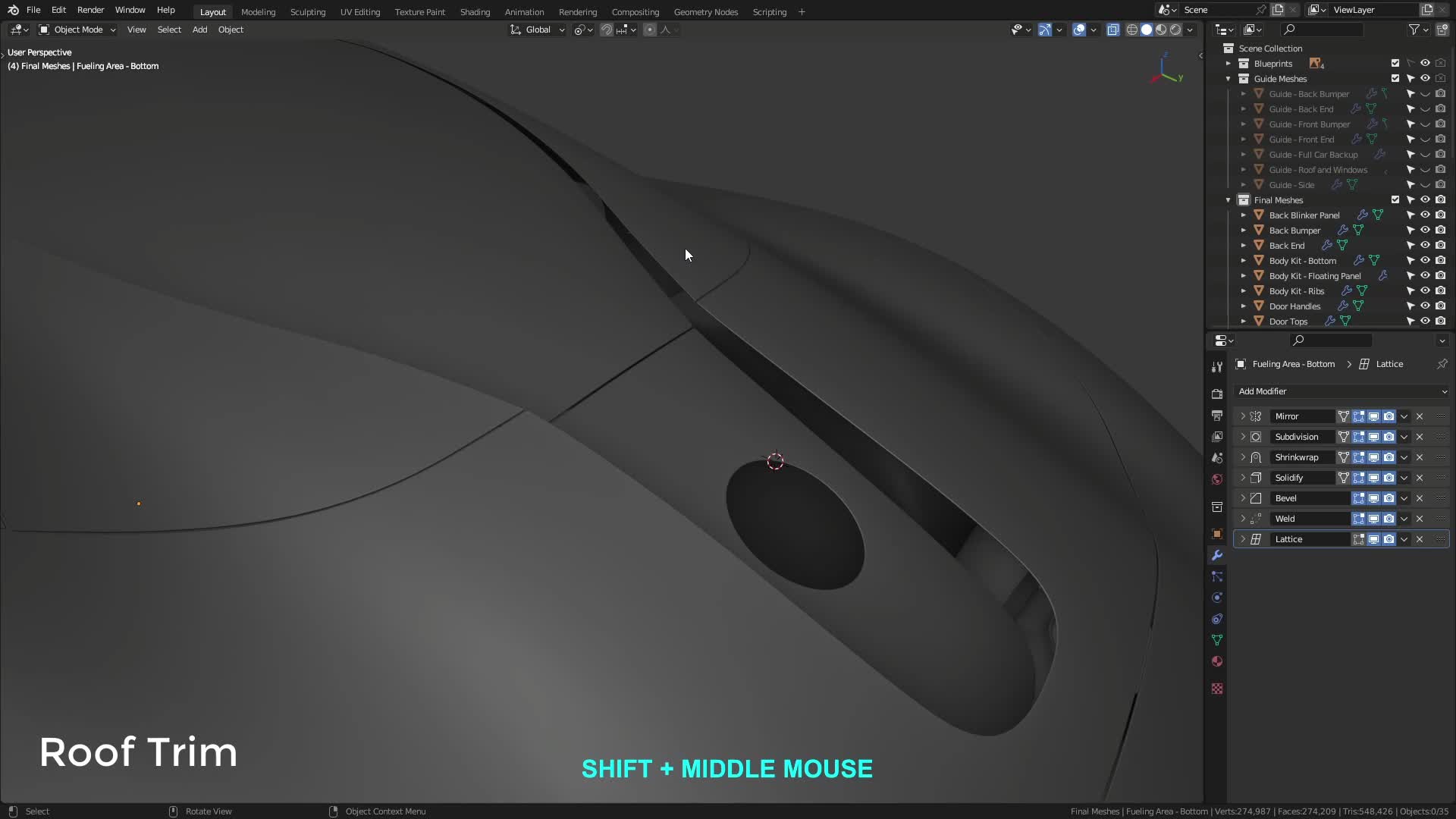The height and width of the screenshot is (819, 1456).
Task: Switch to the Modeling workspace tab
Action: (x=258, y=12)
